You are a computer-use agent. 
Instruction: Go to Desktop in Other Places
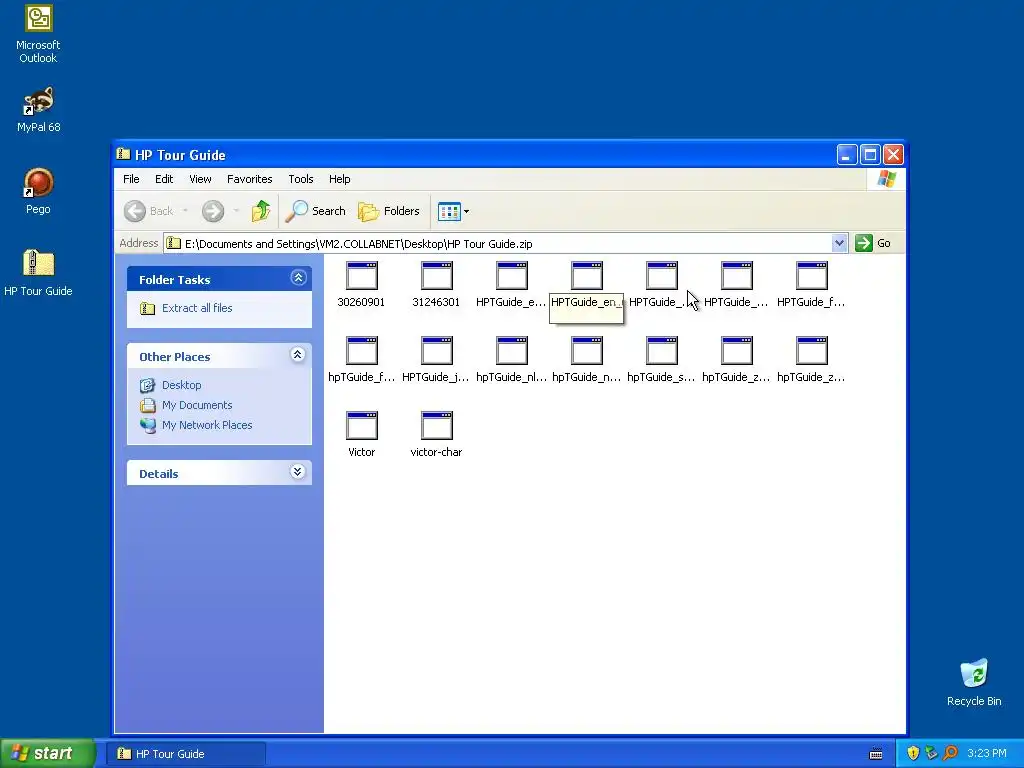182,385
